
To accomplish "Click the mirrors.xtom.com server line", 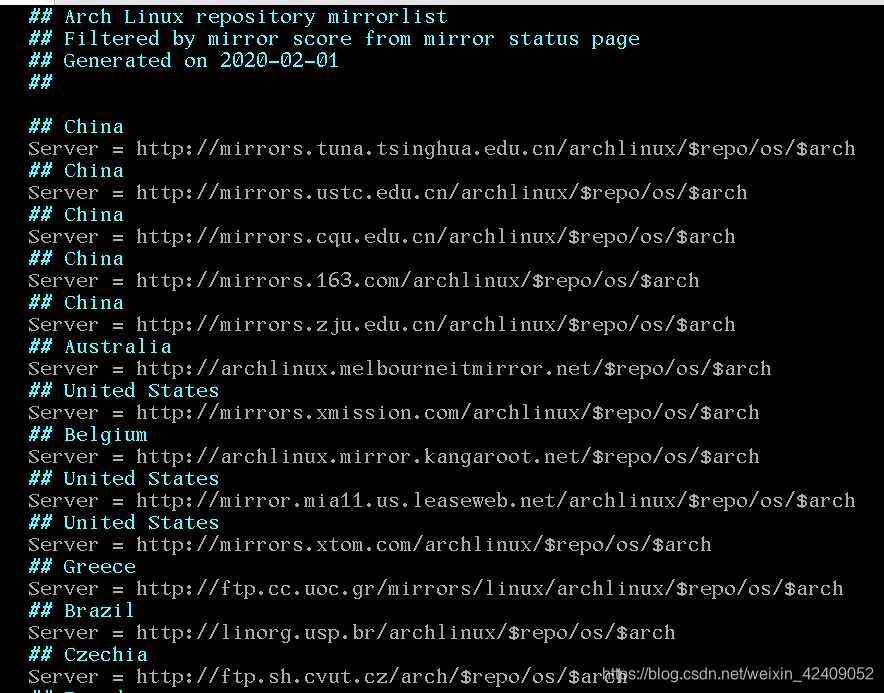I will tap(370, 545).
